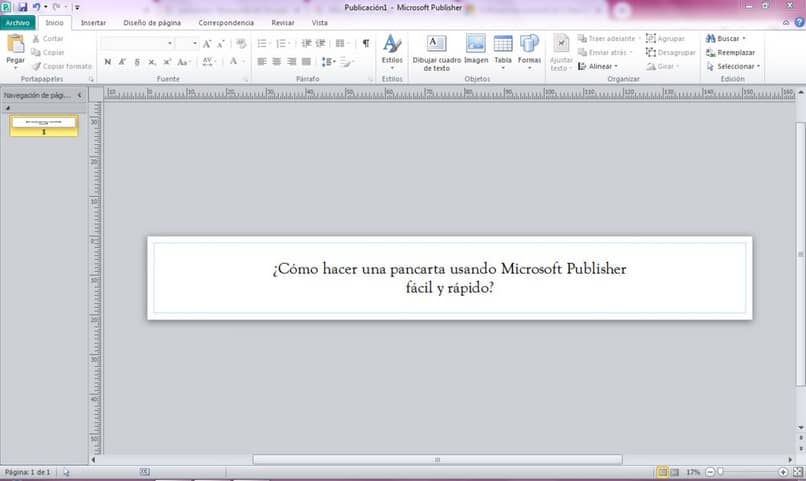The image size is (806, 481).
Task: Switch to Correspondencia tab
Action: 226,23
